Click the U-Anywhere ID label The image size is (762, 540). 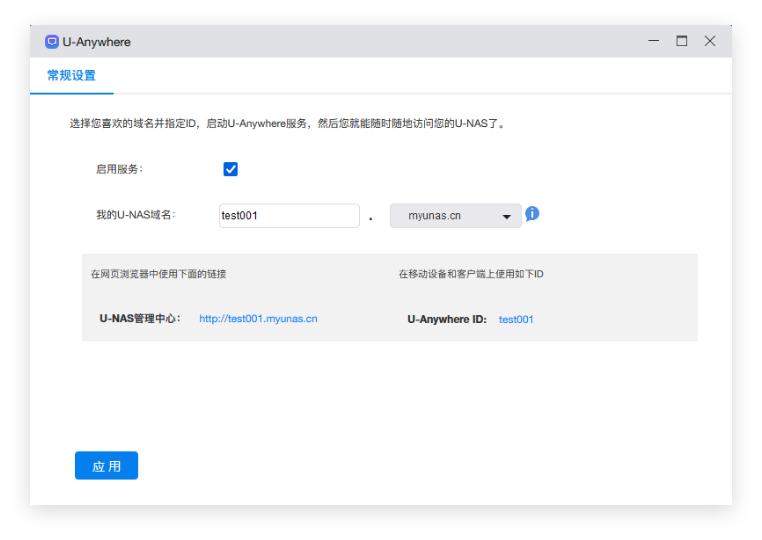(x=447, y=320)
